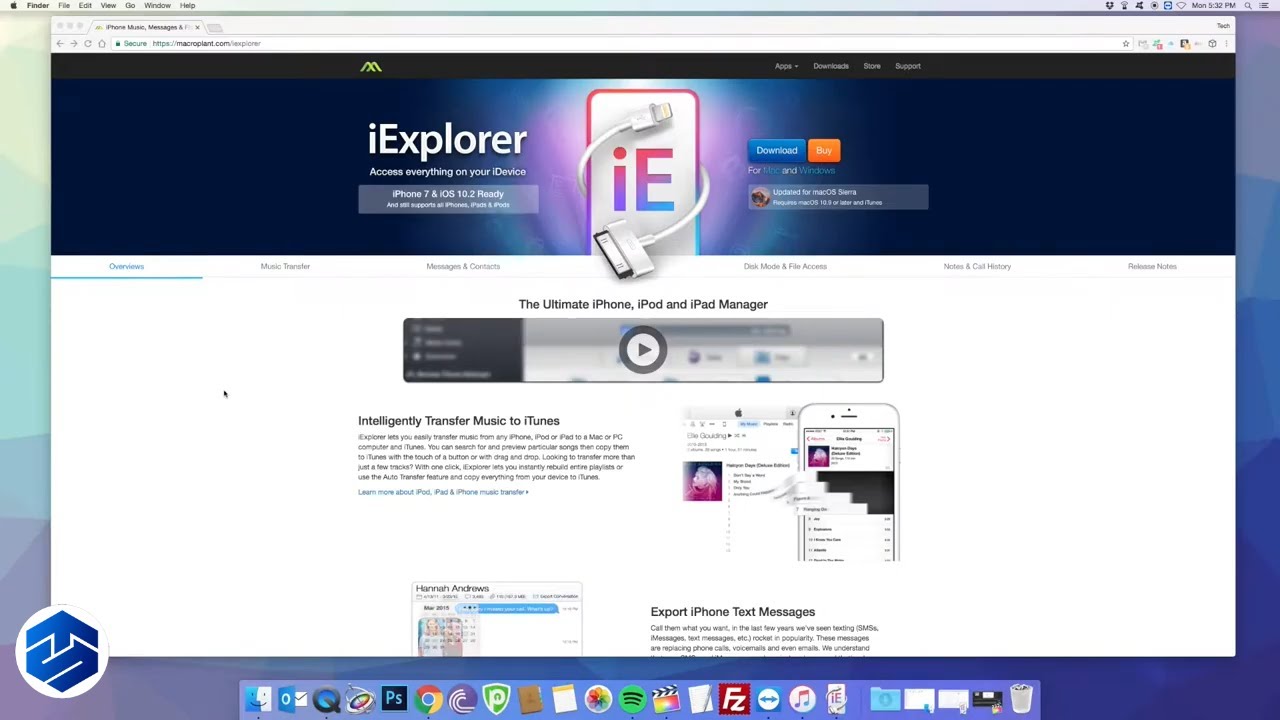1280x720 pixels.
Task: Open Spotlight search magnifier in menu bar
Action: (x=1248, y=5)
